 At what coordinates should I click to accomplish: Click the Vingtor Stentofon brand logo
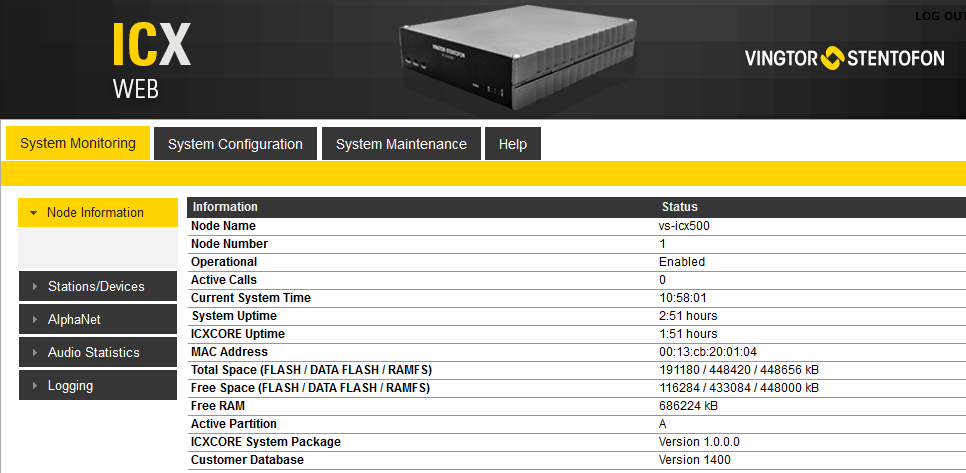844,59
